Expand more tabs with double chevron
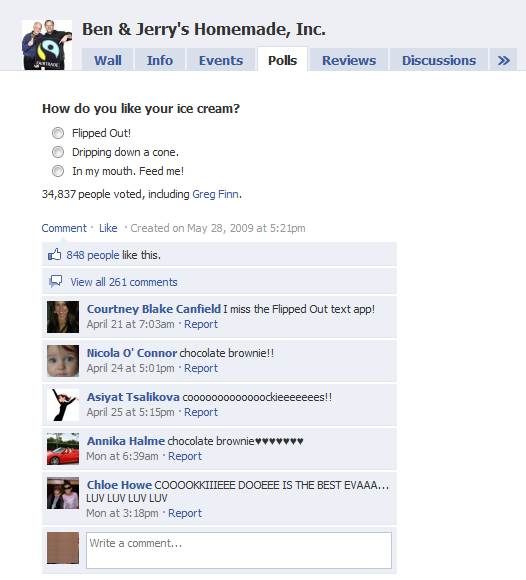This screenshot has width=526, height=580. tap(503, 60)
